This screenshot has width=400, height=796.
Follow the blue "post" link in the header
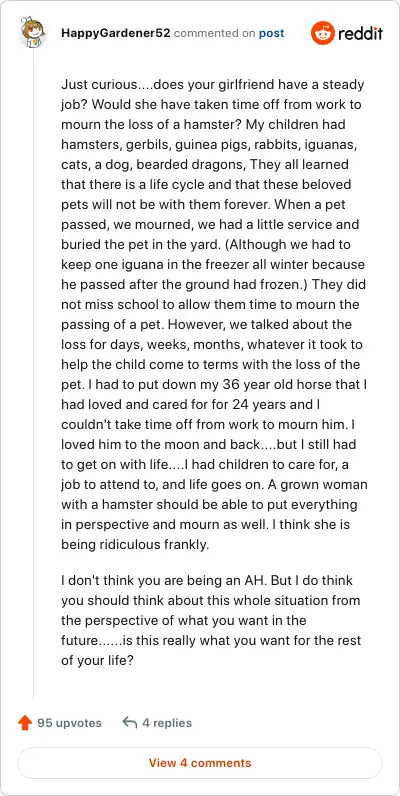pos(272,34)
